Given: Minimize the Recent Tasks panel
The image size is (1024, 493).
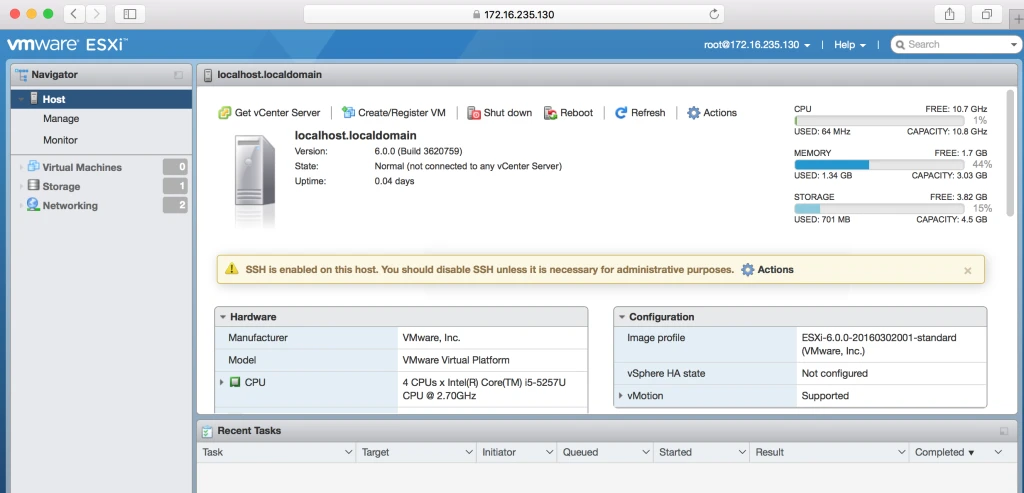Looking at the screenshot, I should click(1004, 431).
